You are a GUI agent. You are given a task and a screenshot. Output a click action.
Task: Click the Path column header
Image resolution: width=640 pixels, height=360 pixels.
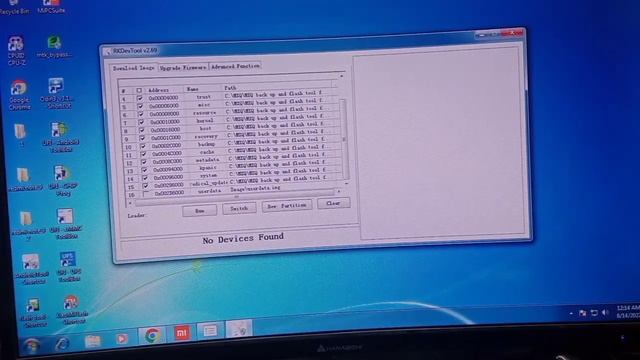pos(277,86)
